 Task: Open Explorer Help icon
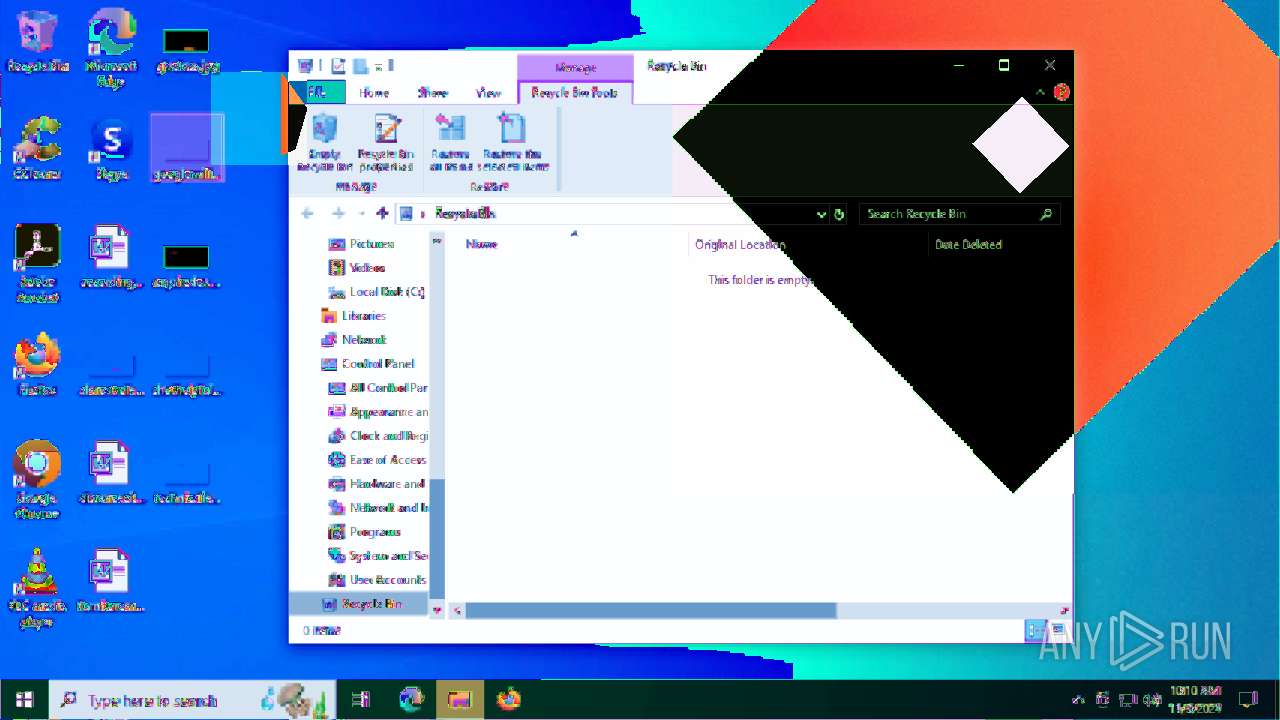coord(1061,92)
